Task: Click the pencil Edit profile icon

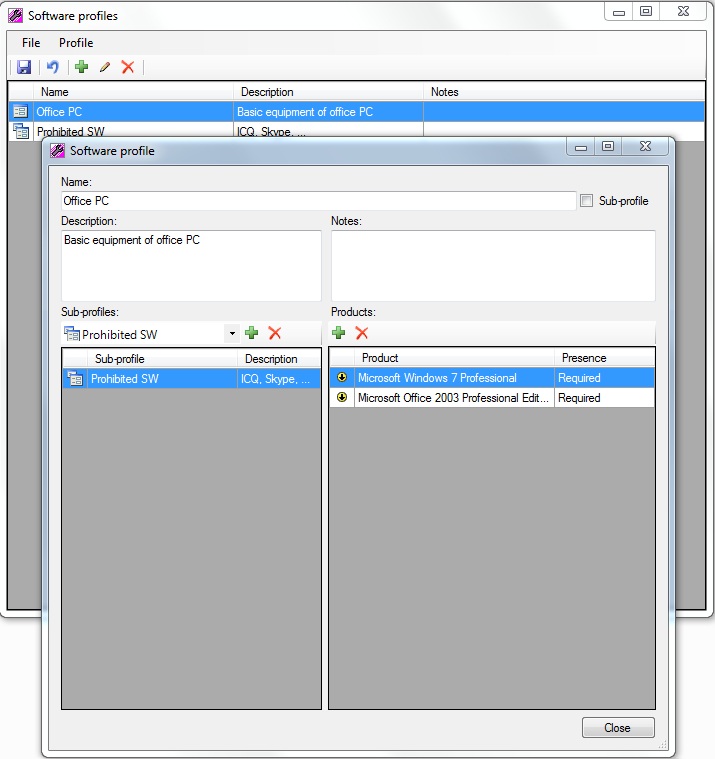Action: pyautogui.click(x=105, y=67)
